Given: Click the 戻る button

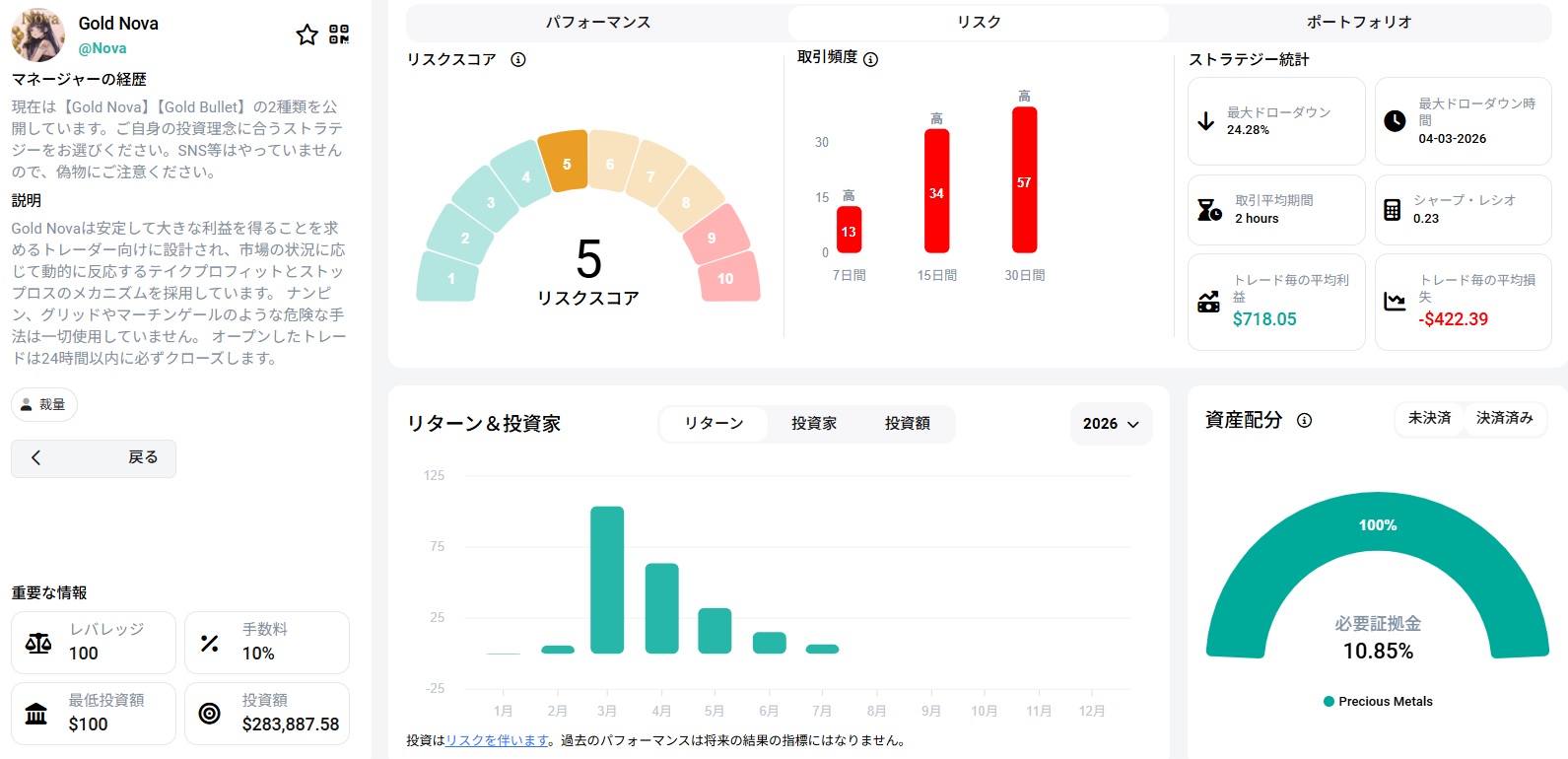Looking at the screenshot, I should 94,458.
